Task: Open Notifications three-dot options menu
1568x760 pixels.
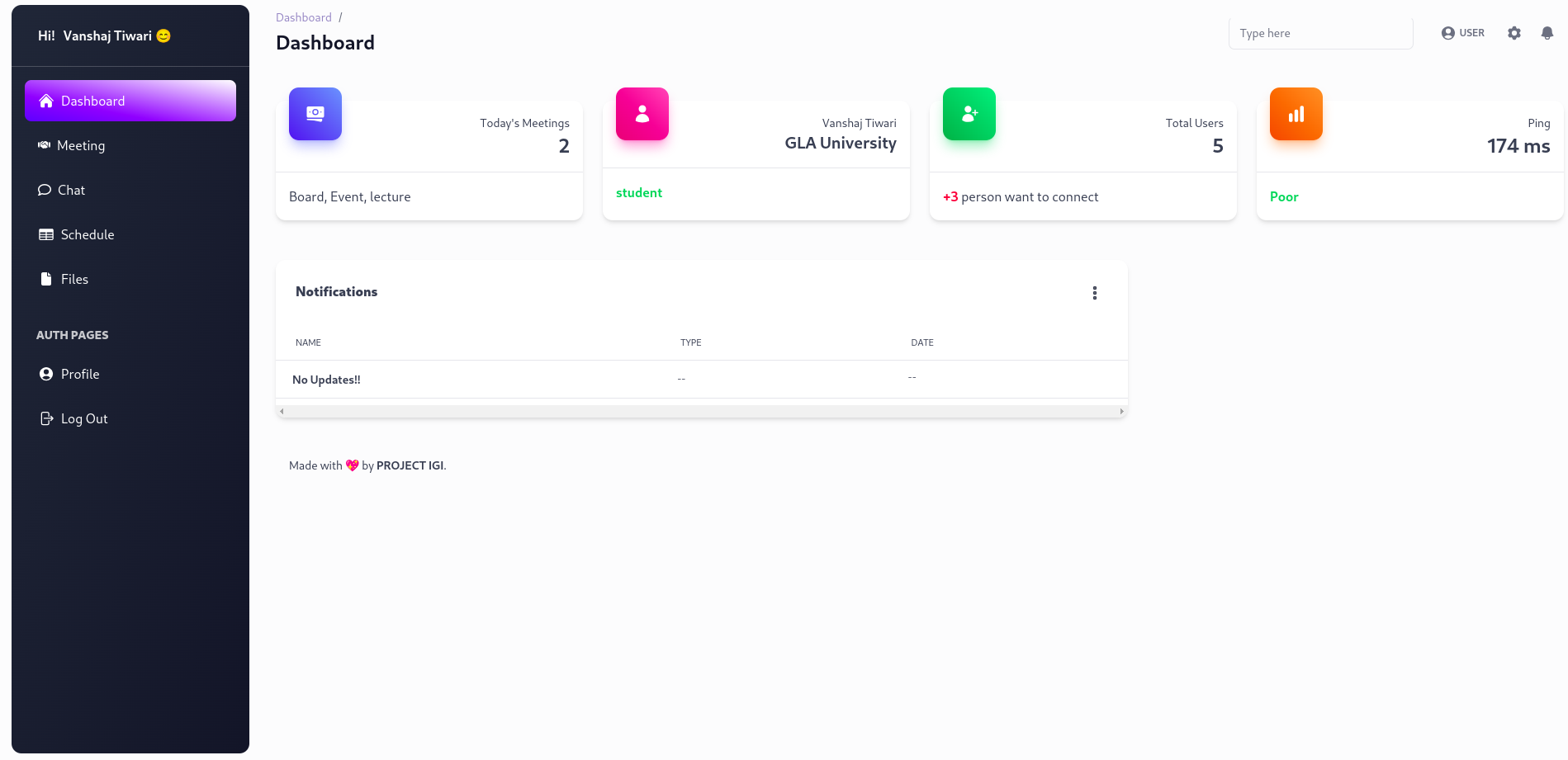Action: [x=1095, y=293]
